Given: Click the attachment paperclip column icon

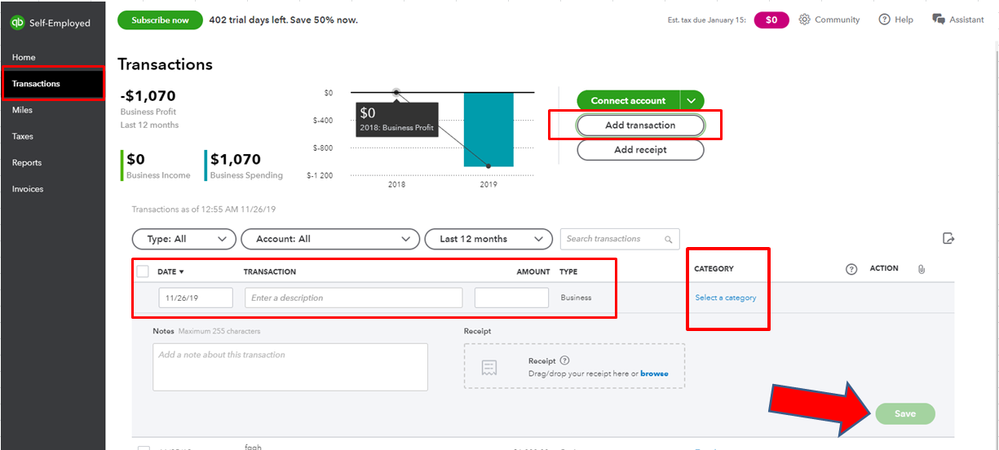Looking at the screenshot, I should pos(921,269).
